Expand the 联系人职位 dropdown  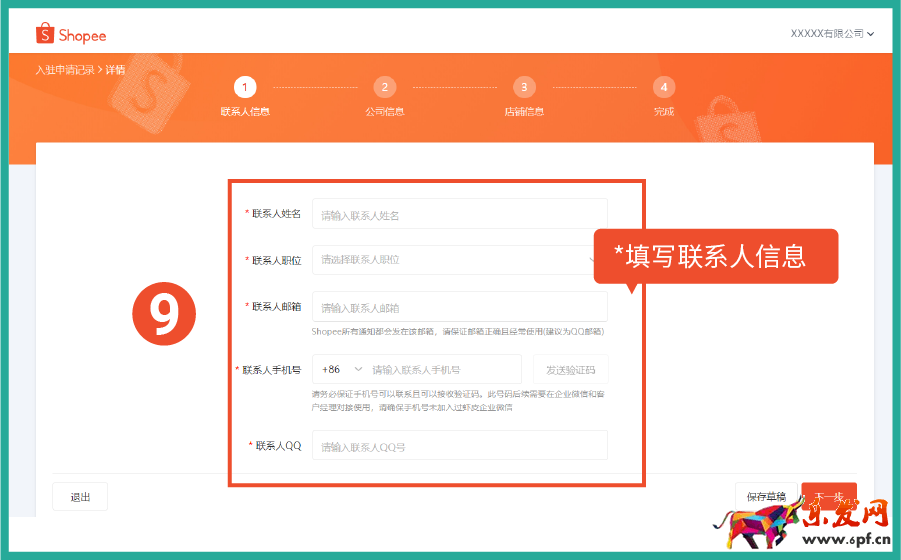tap(459, 260)
